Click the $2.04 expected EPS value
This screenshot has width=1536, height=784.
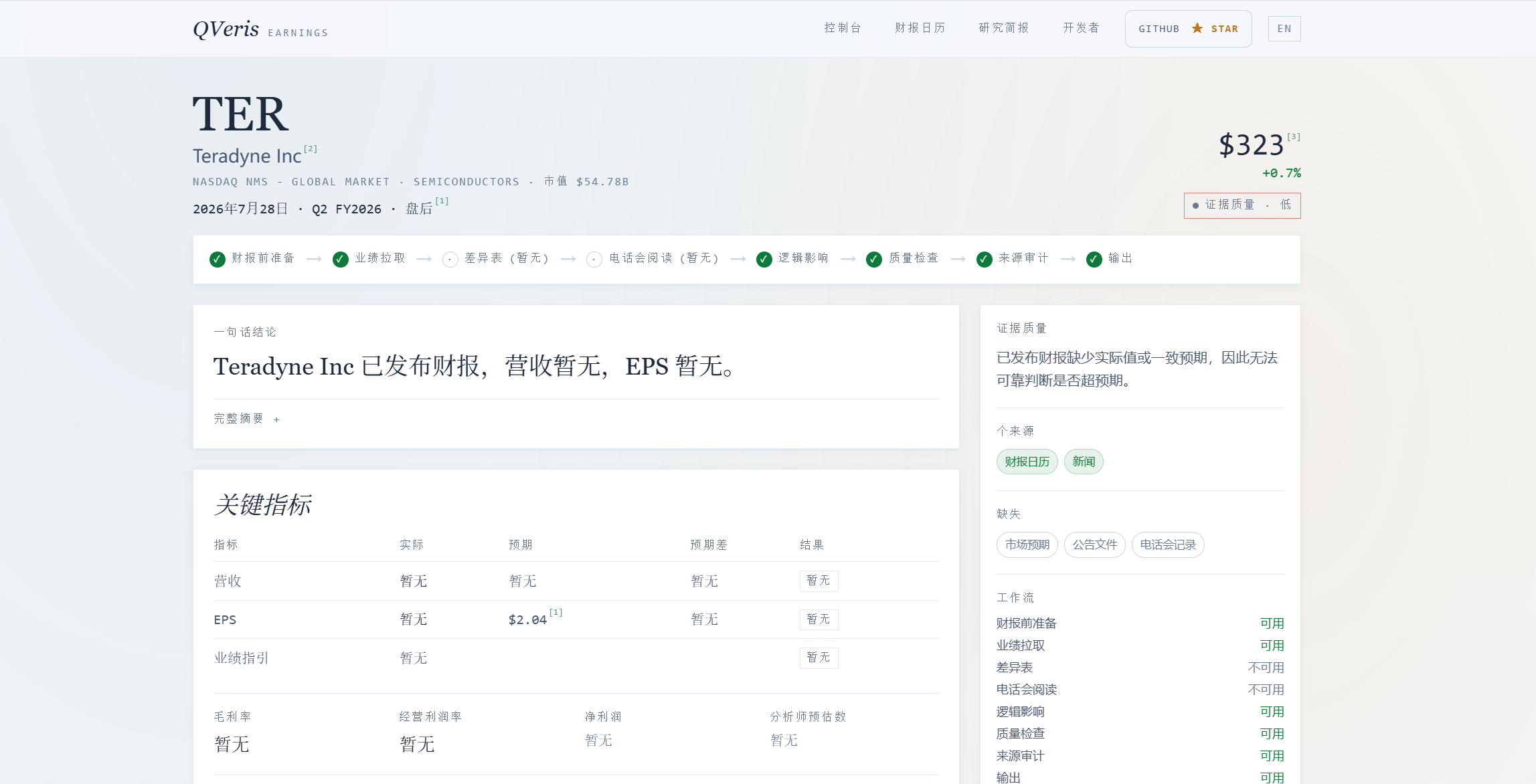[527, 620]
